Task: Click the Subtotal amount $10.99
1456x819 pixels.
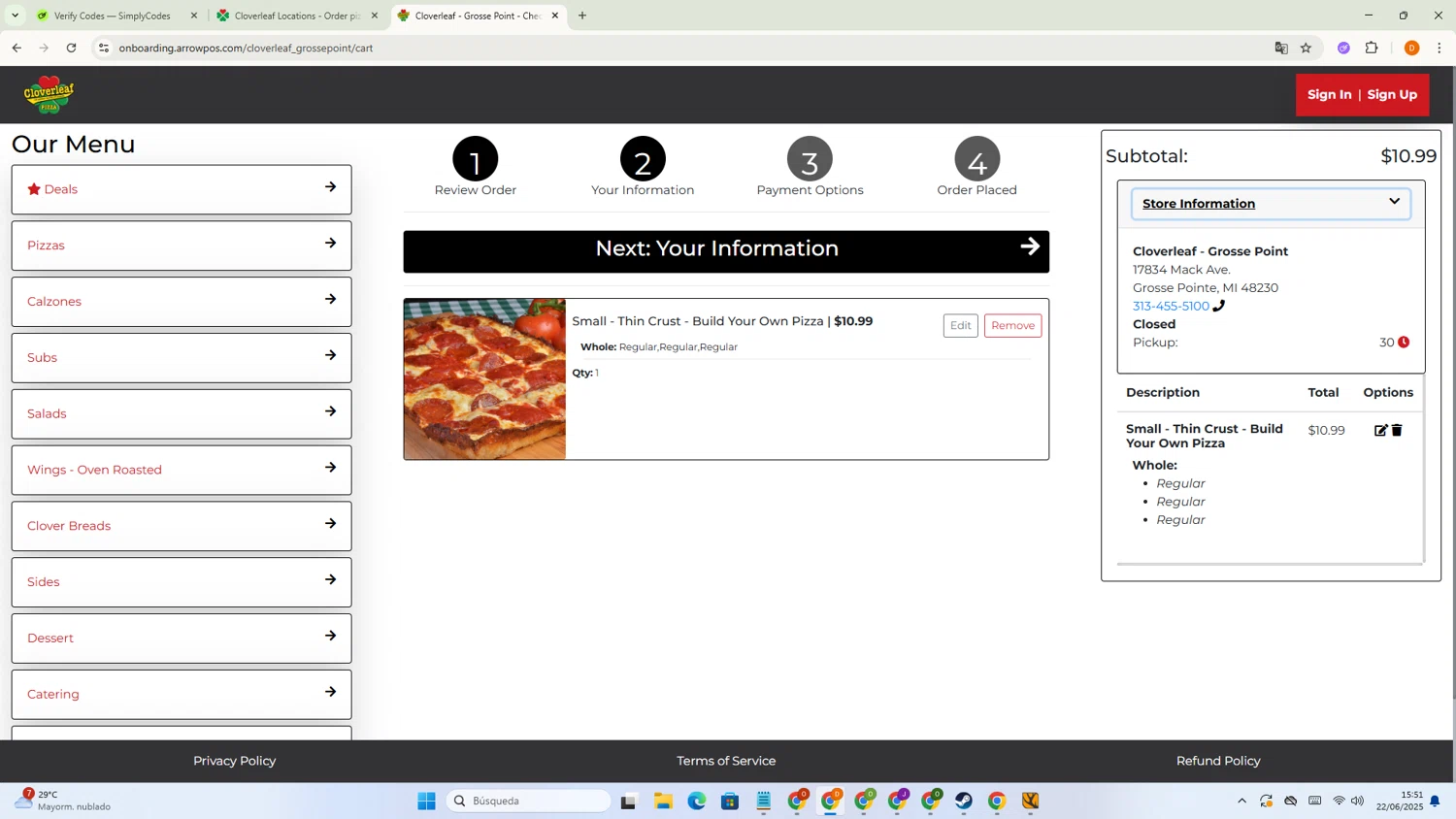Action: point(1408,156)
